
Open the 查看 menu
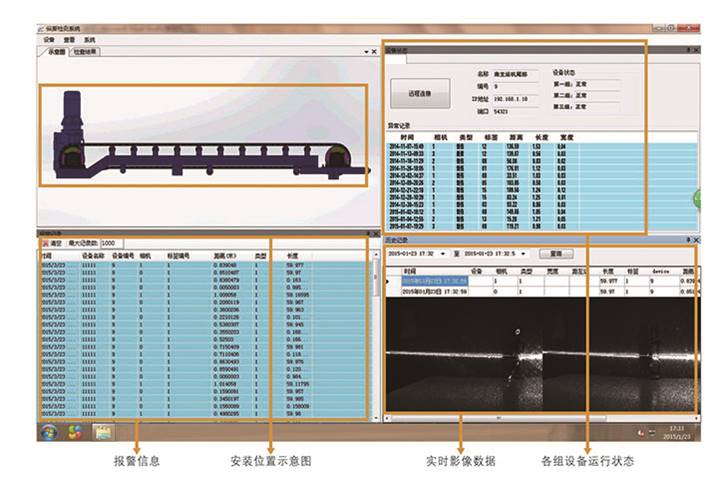70,39
